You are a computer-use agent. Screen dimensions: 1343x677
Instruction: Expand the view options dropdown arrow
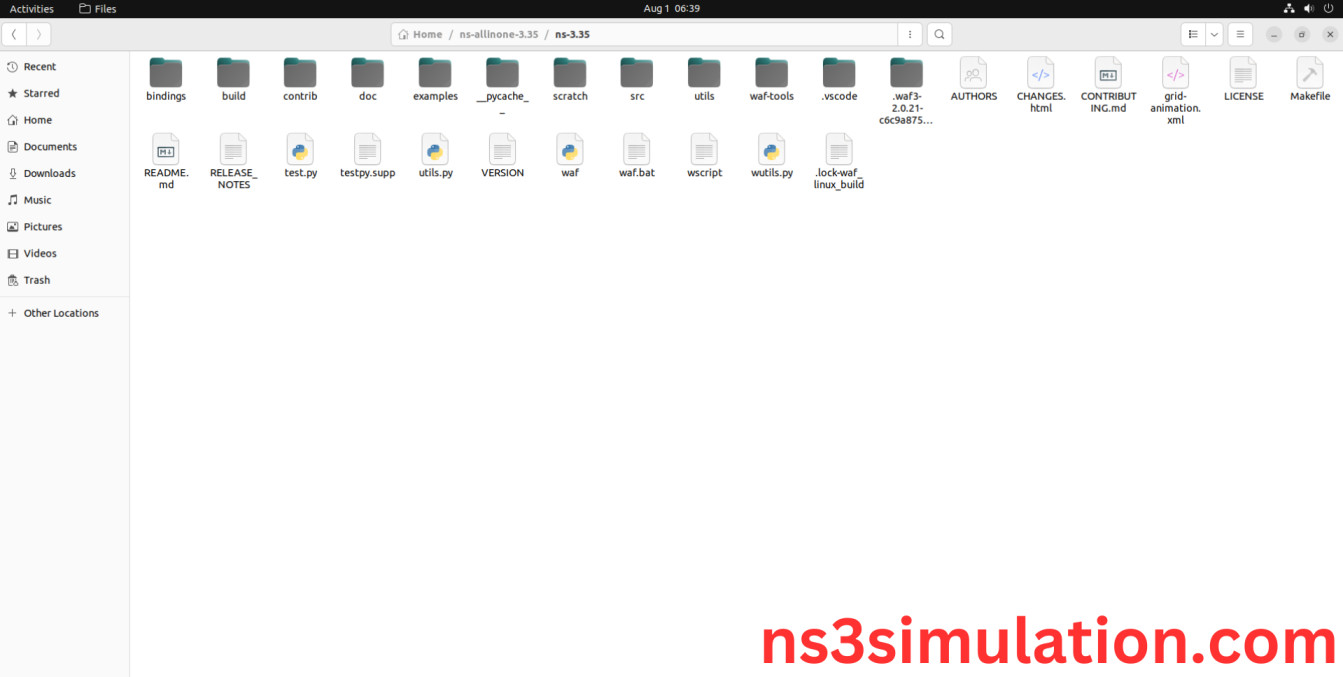(x=1214, y=34)
